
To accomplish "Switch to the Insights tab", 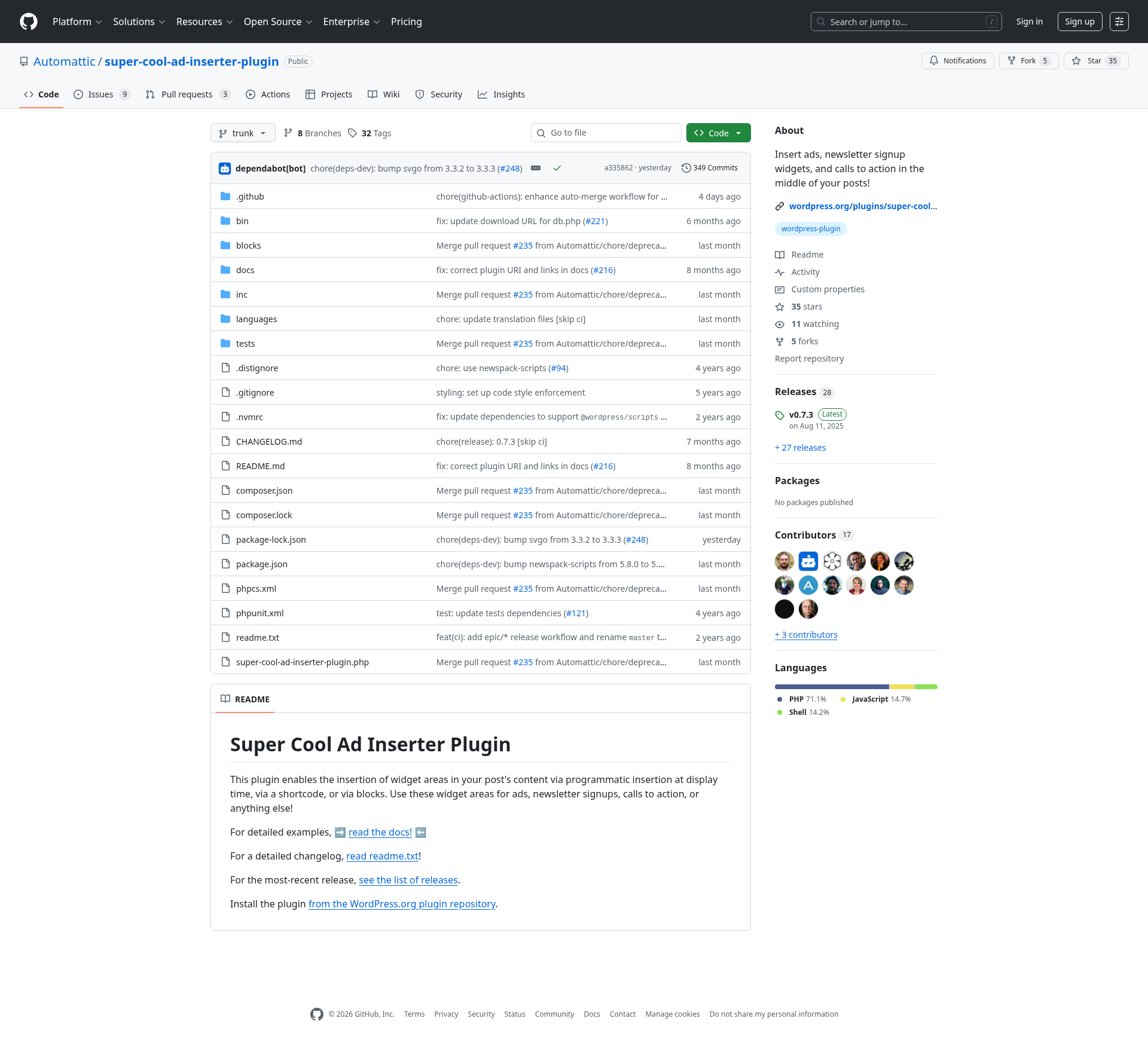I will [502, 94].
